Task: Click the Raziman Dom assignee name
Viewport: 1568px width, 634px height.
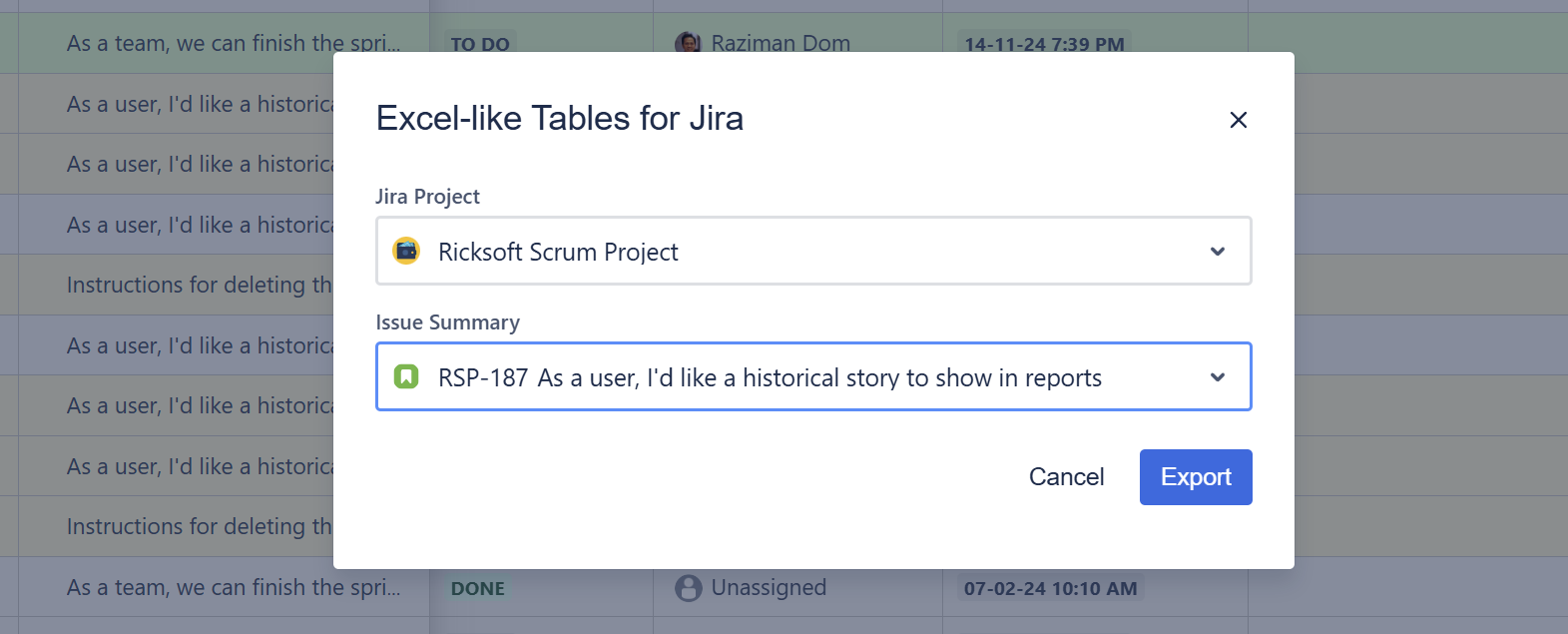Action: 781,44
